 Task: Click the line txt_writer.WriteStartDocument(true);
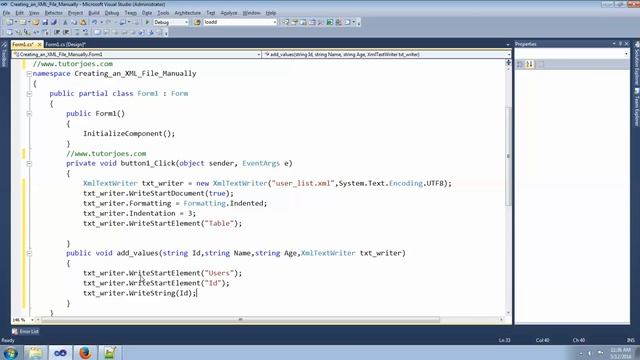[x=158, y=193]
